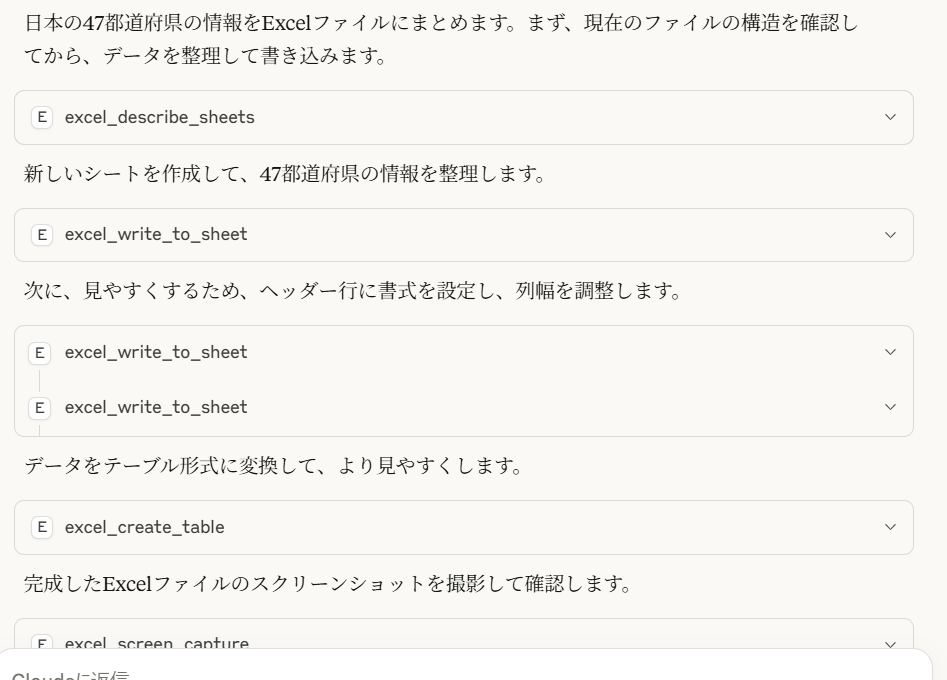Click the E icon beside second excel_write_to_sheet
The height and width of the screenshot is (680, 947).
point(41,352)
